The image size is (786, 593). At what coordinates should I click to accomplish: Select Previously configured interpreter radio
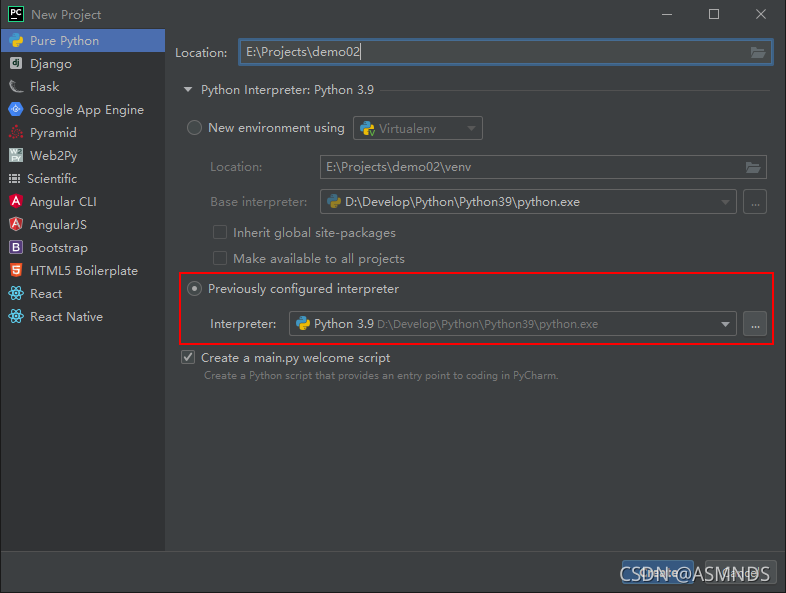tap(194, 289)
